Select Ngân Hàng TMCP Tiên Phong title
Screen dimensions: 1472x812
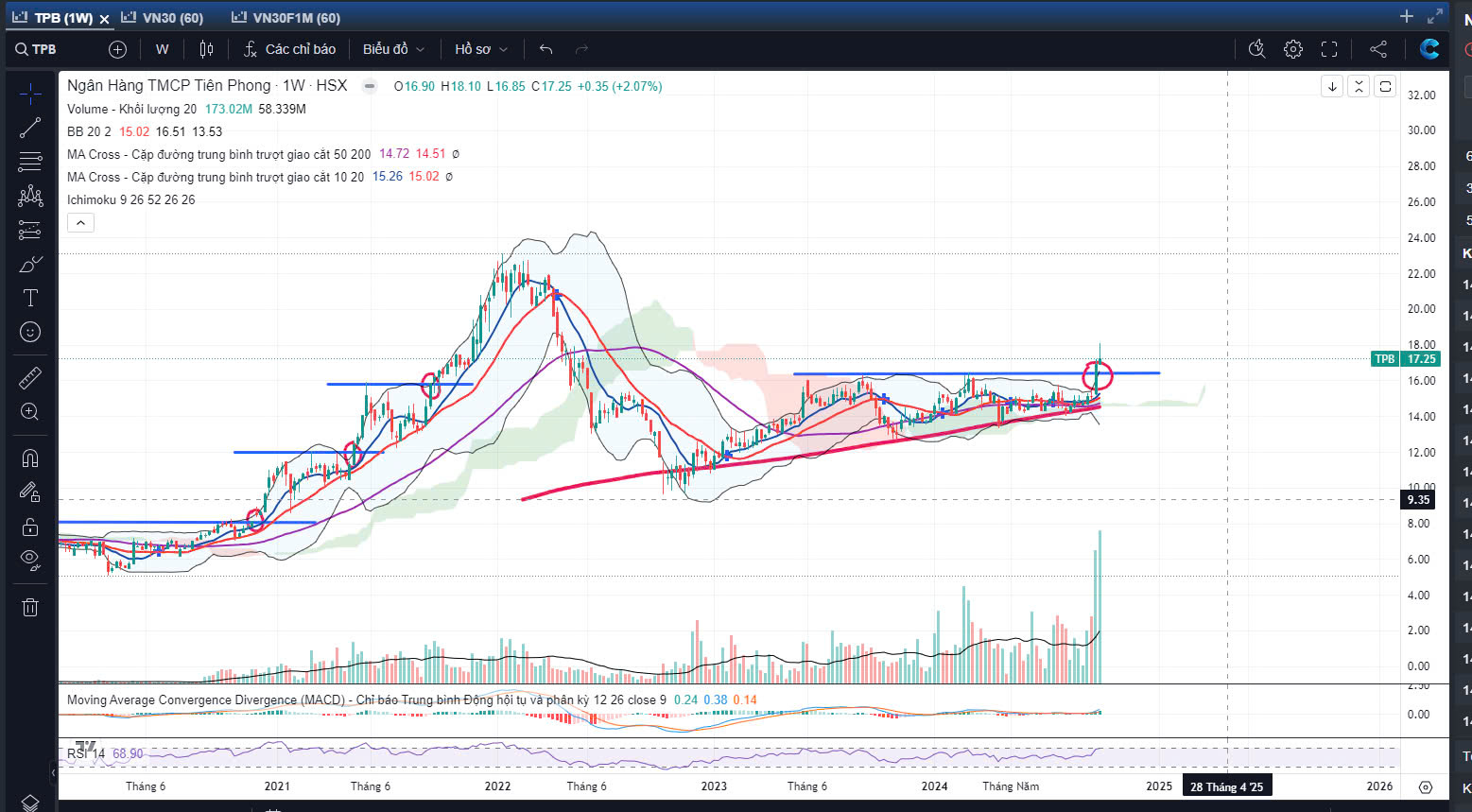click(169, 86)
